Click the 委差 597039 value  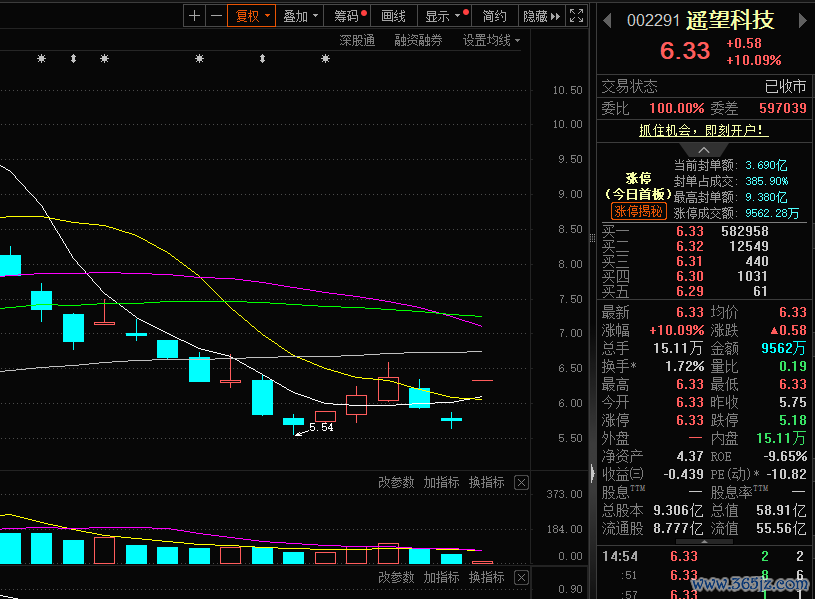[783, 108]
